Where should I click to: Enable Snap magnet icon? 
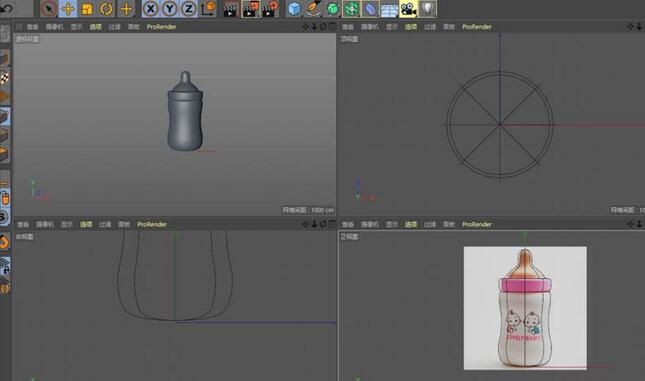pos(5,242)
